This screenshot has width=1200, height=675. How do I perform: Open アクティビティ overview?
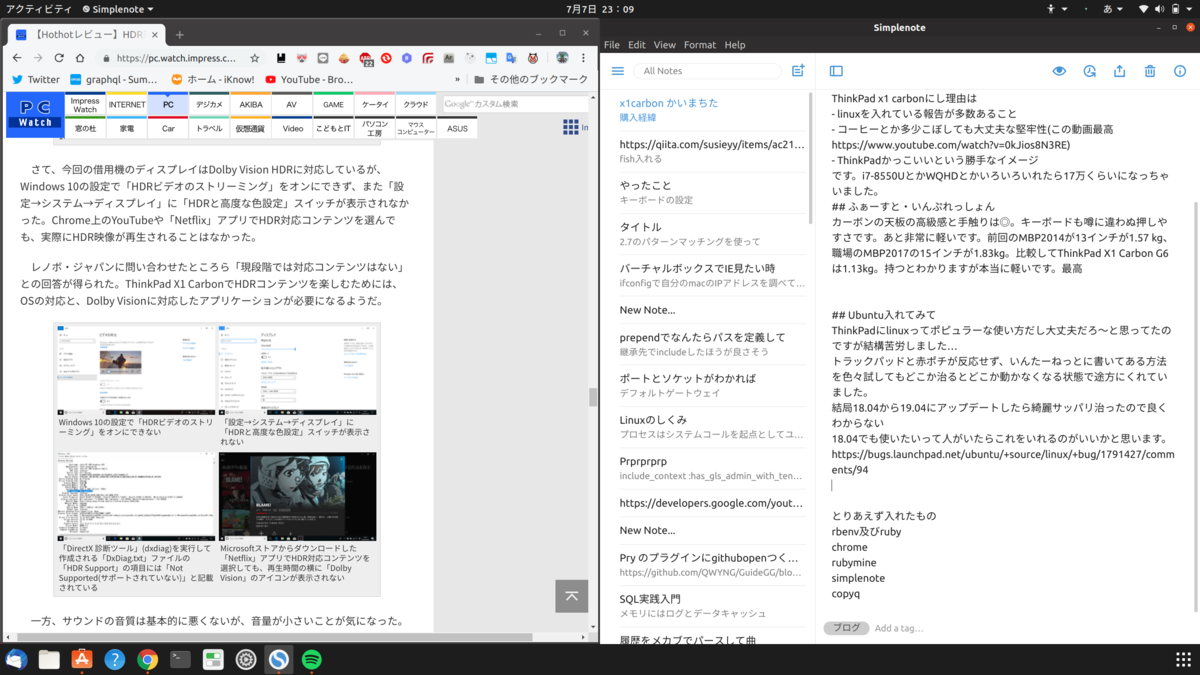(x=39, y=9)
